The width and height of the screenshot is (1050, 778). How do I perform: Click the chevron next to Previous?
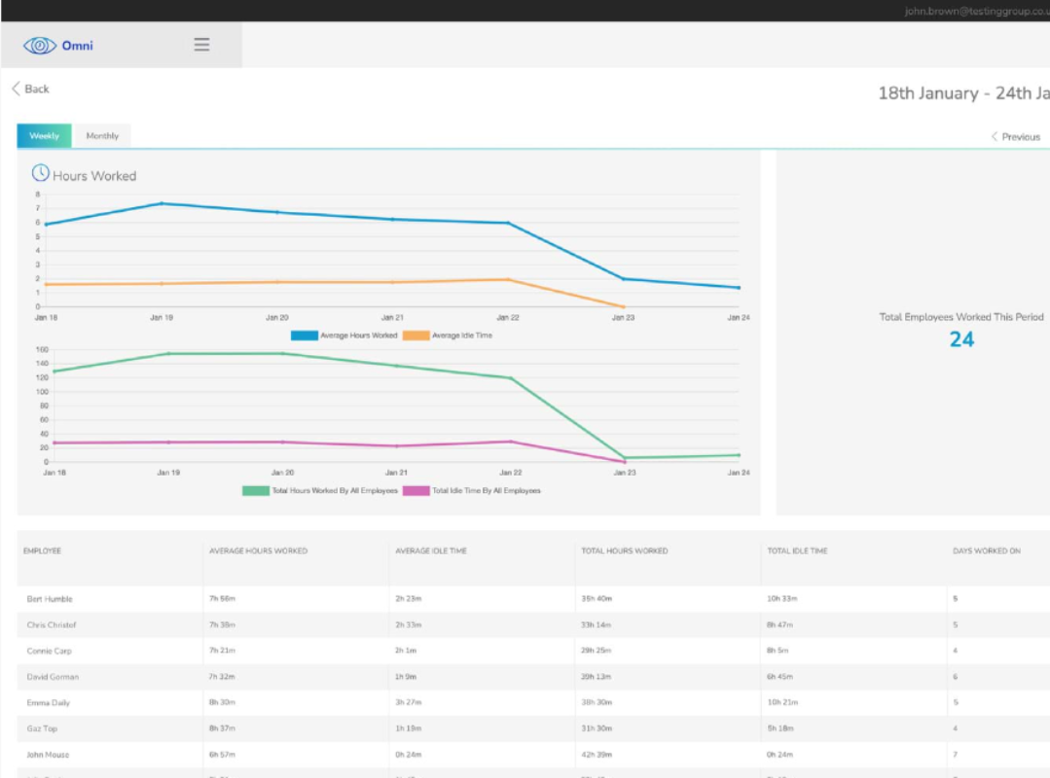click(x=994, y=137)
